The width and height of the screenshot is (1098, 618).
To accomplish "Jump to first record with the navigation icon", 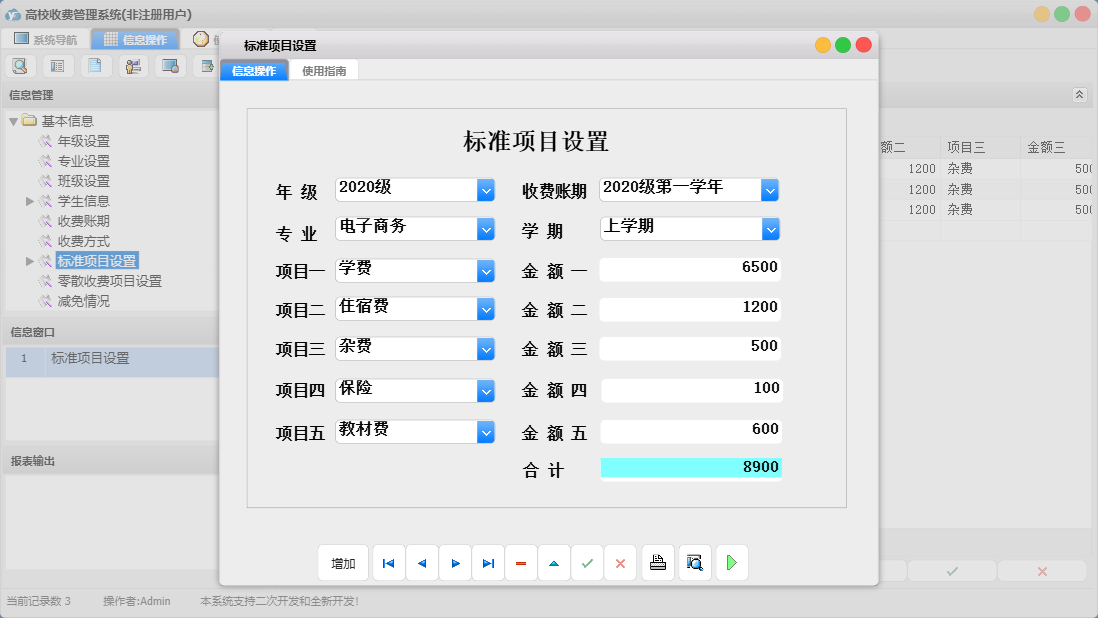I will click(388, 562).
